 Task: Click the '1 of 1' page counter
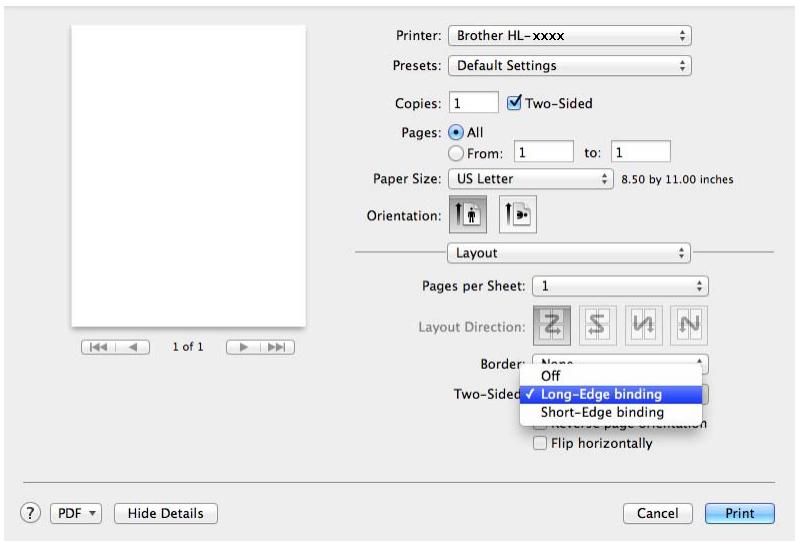point(188,347)
